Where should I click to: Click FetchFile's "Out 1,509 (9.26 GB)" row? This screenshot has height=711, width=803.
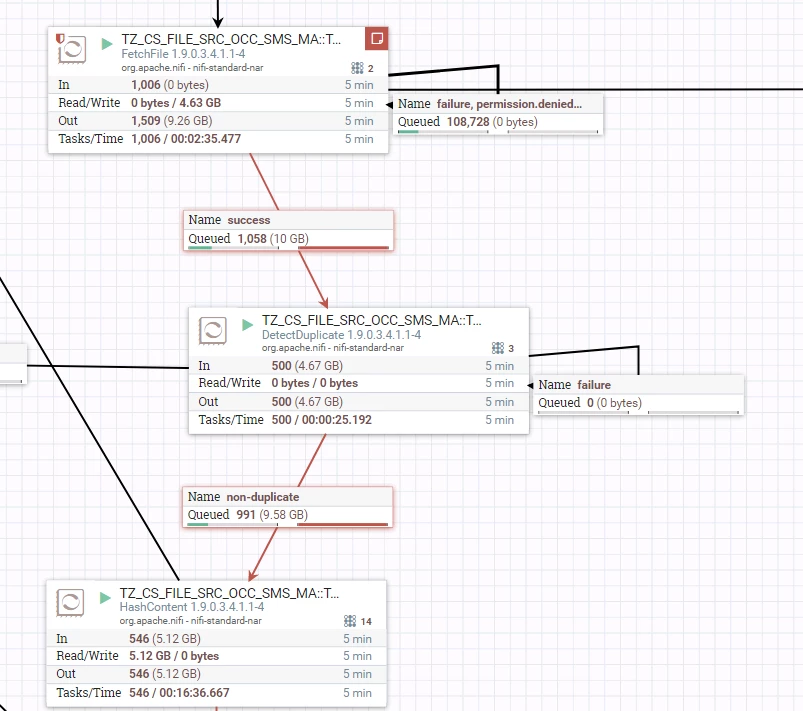point(218,121)
